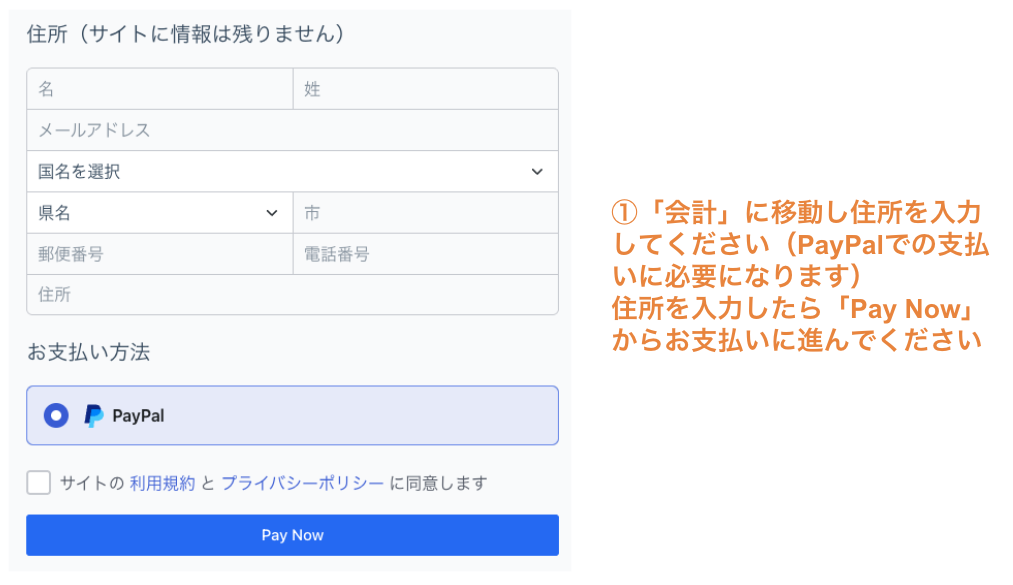Click the 電話番号 phone number field
This screenshot has height=585, width=1013.
(x=426, y=254)
